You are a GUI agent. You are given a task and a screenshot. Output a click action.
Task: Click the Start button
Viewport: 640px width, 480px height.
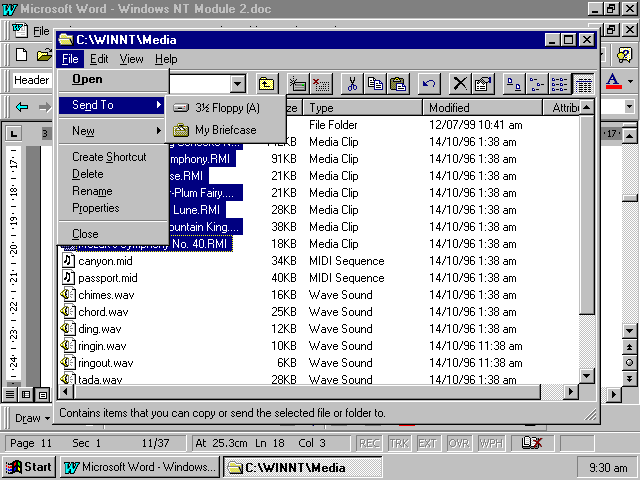[x=28, y=467]
